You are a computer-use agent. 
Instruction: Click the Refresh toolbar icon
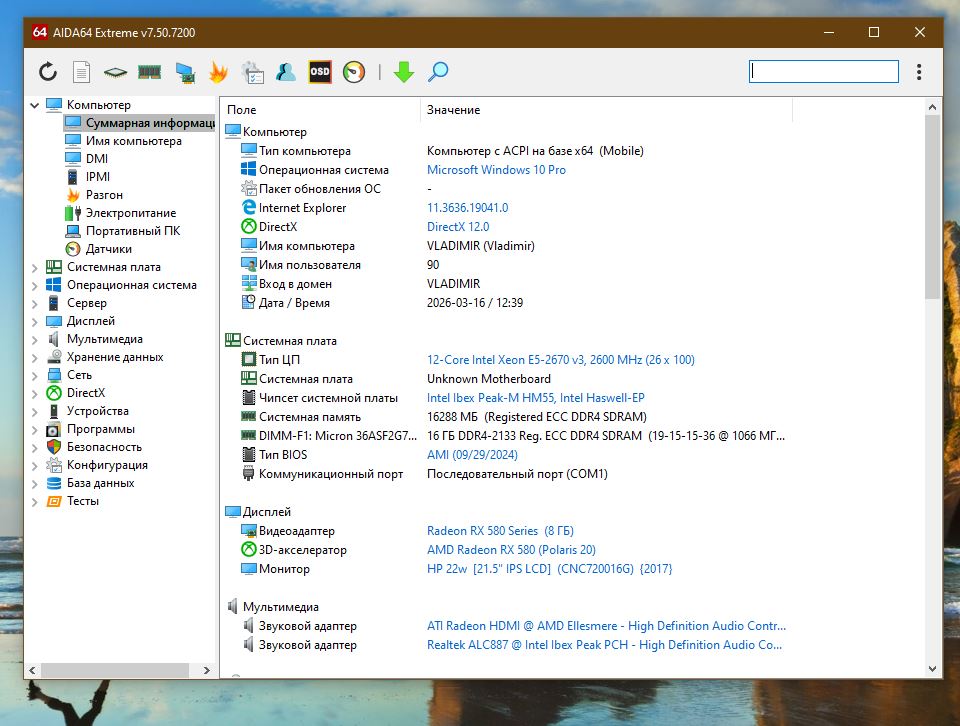(48, 72)
